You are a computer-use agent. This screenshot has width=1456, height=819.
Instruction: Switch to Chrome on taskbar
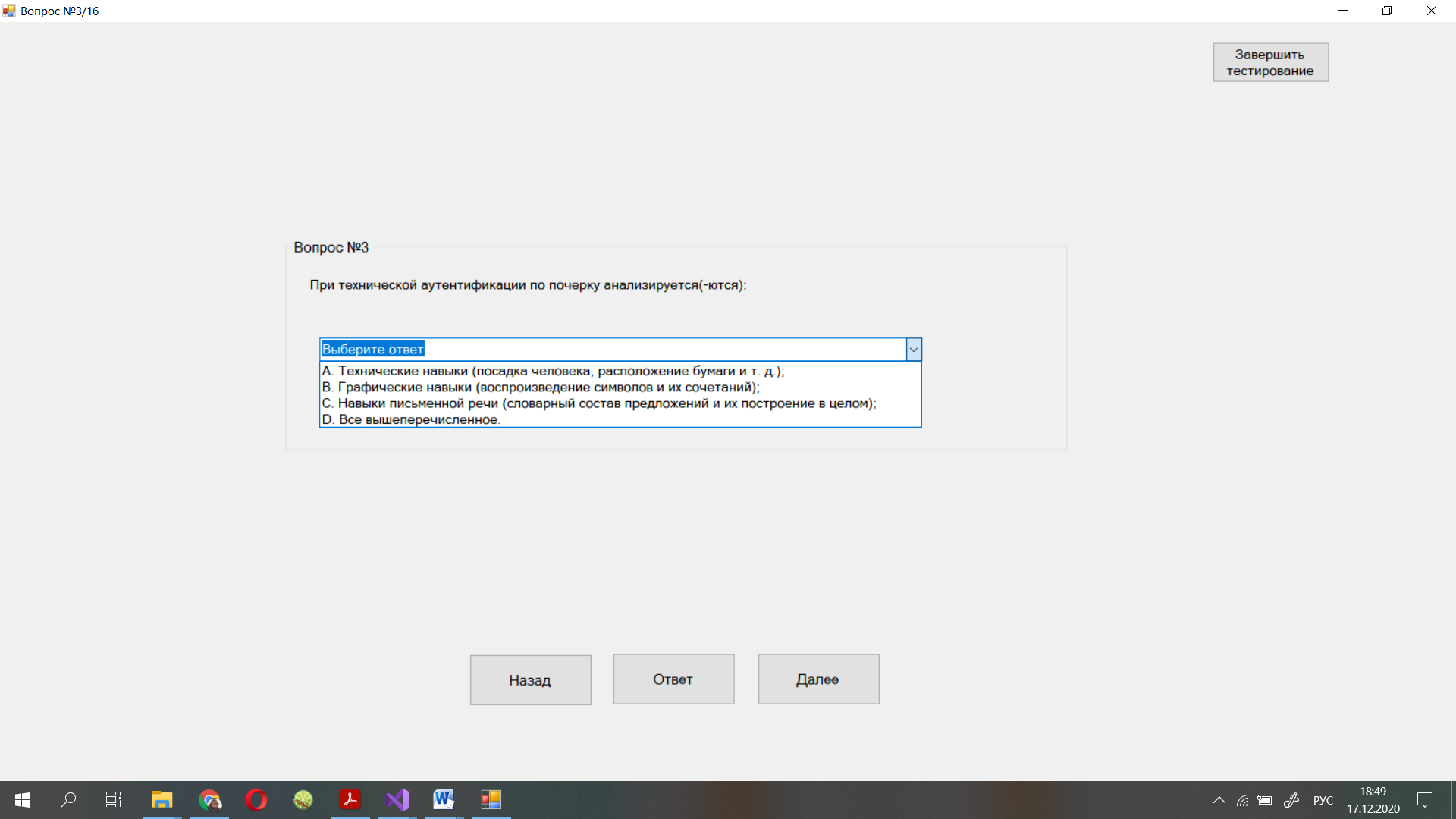pos(209,800)
